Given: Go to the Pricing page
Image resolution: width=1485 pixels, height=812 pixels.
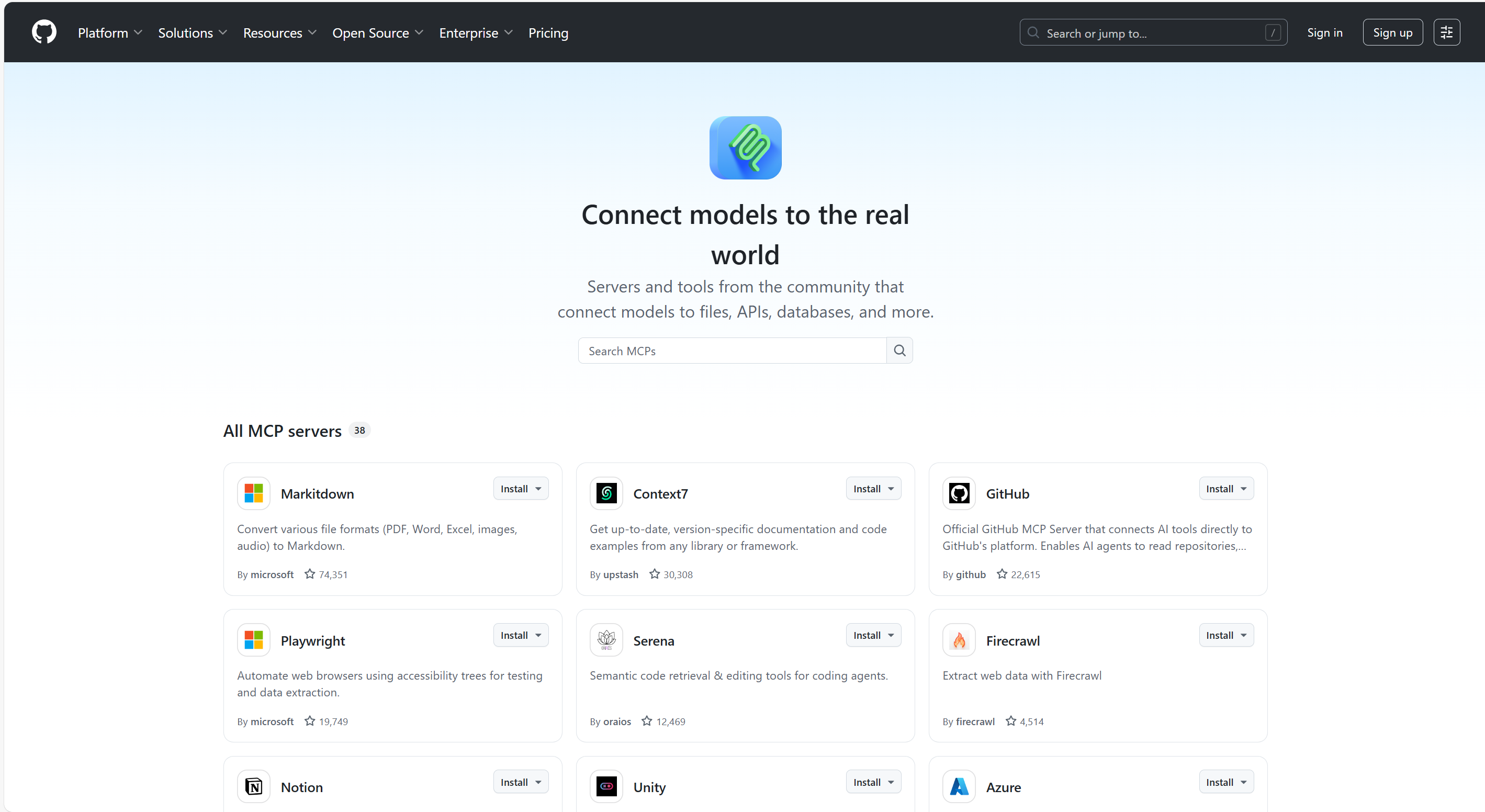Looking at the screenshot, I should point(548,33).
